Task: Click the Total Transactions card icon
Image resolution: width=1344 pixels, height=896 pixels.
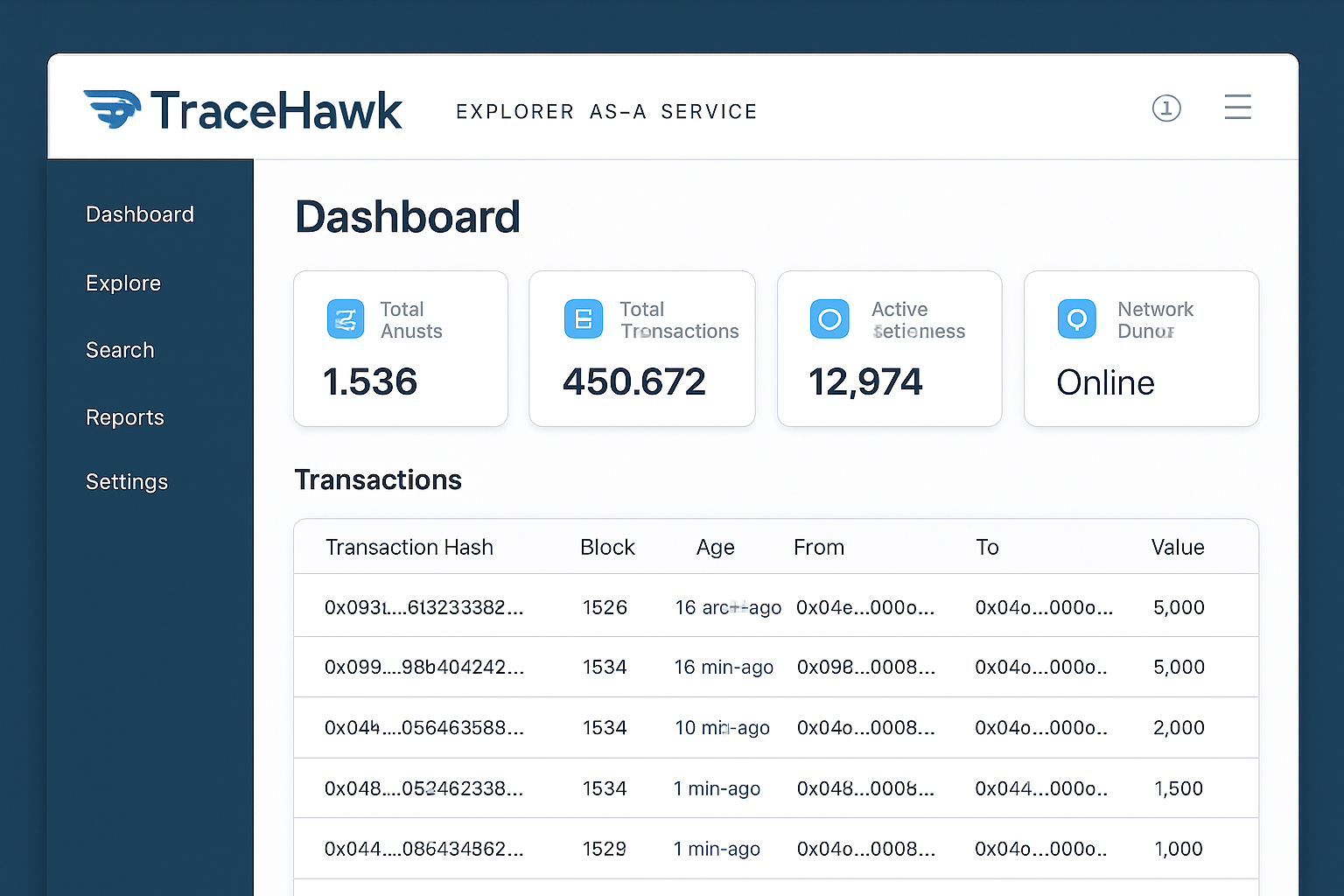Action: 584,318
